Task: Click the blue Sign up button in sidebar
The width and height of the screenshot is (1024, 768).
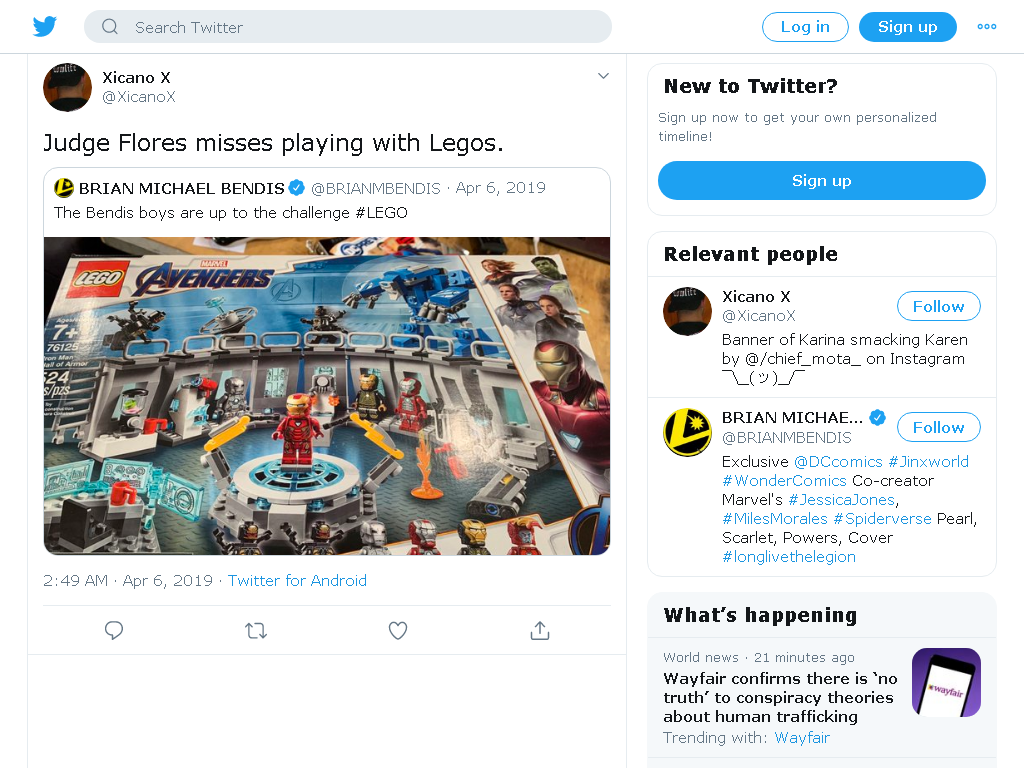Action: click(x=822, y=180)
